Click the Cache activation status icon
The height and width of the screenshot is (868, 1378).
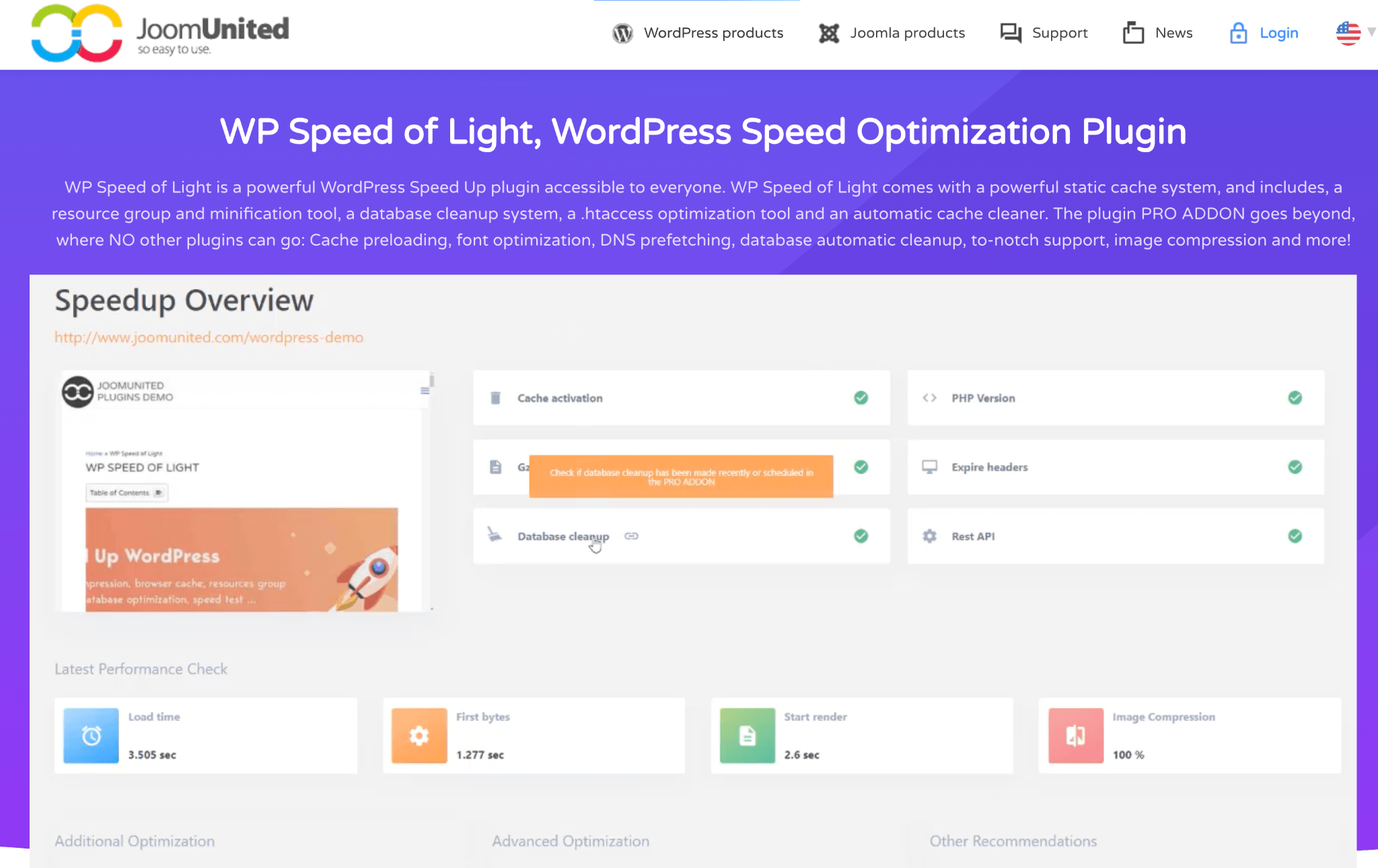coord(861,398)
